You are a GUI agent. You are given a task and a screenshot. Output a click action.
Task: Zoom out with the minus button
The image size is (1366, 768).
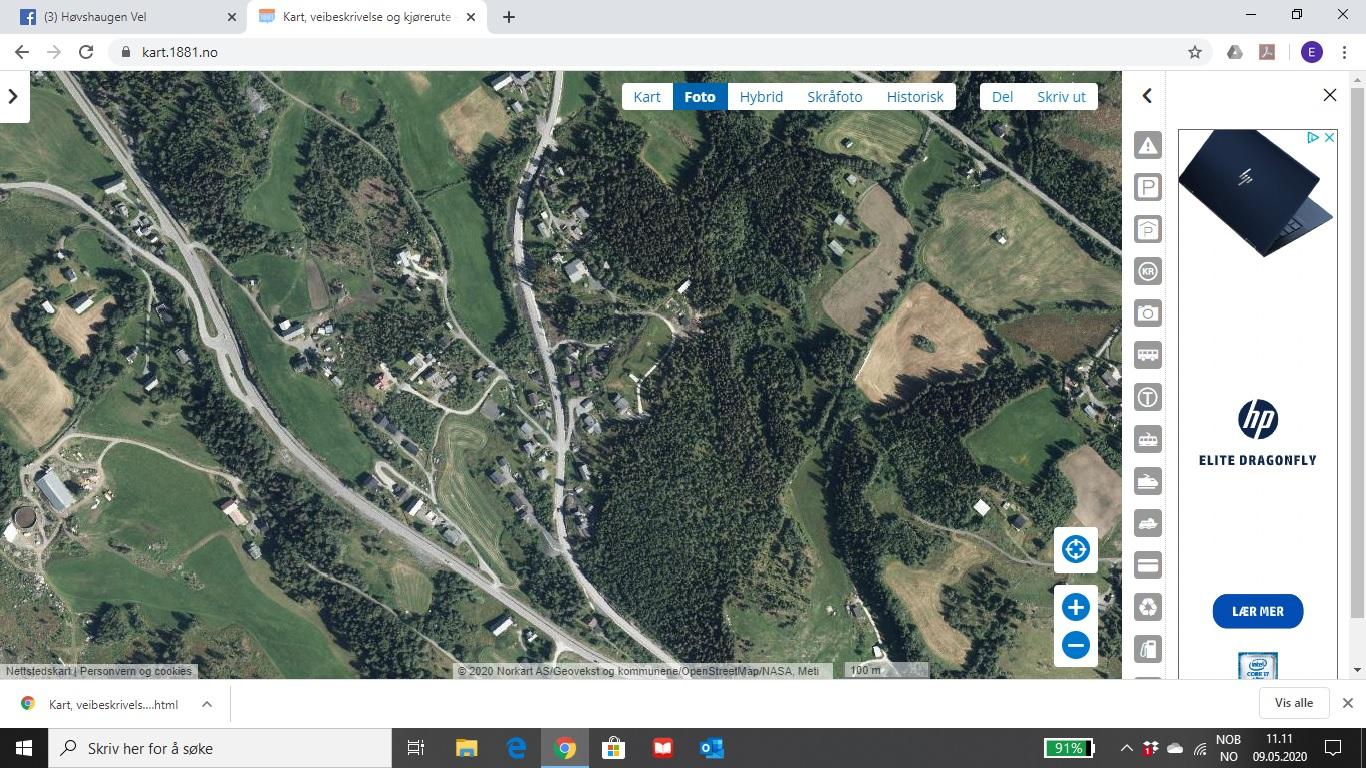pyautogui.click(x=1075, y=645)
